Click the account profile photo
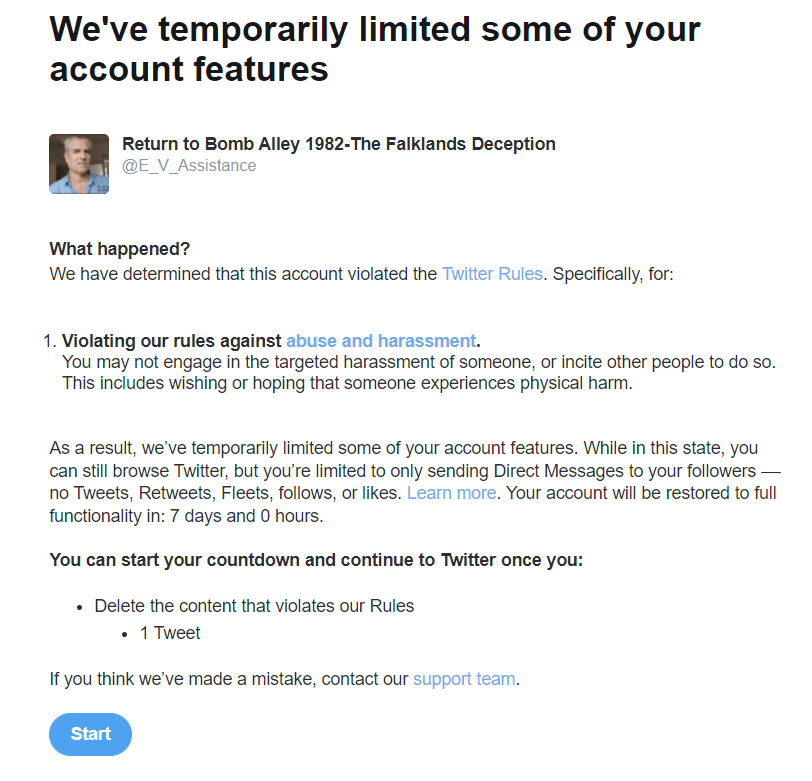This screenshot has height=781, width=812. 79,163
